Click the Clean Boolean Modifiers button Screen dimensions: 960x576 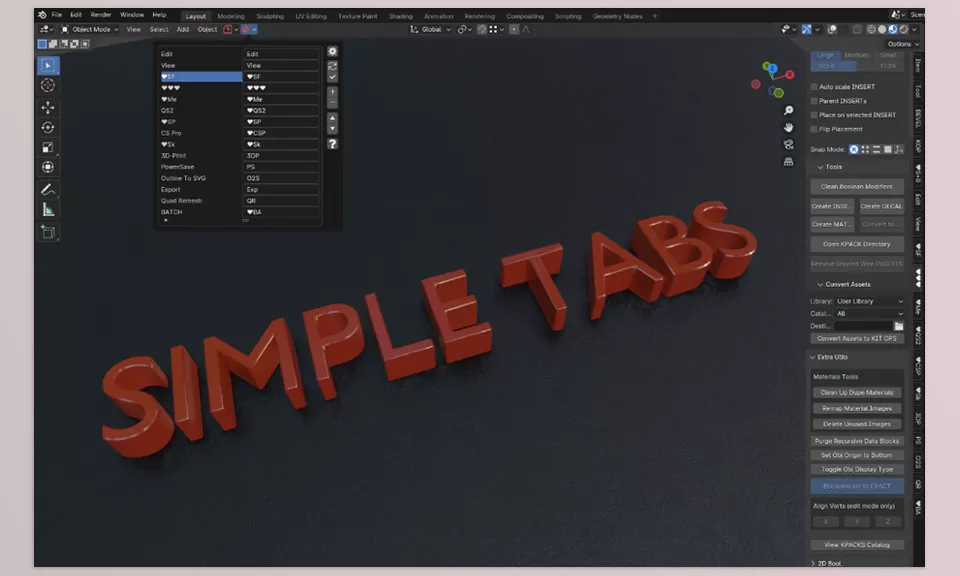tap(856, 187)
